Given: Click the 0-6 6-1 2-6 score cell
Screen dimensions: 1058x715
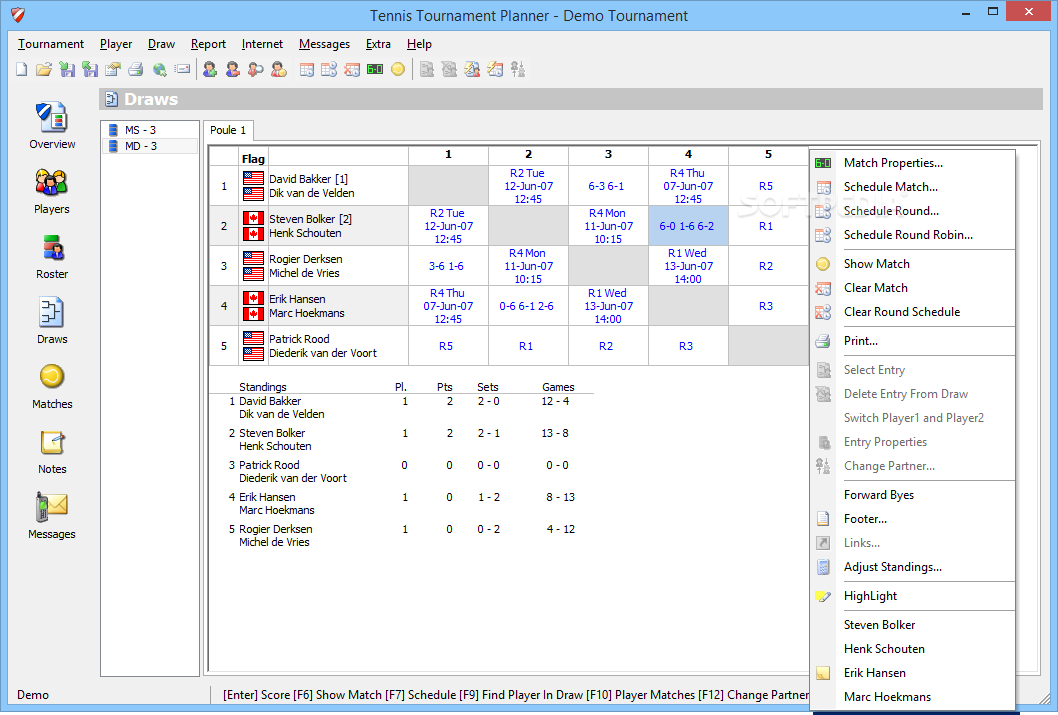Looking at the screenshot, I should click(x=528, y=306).
